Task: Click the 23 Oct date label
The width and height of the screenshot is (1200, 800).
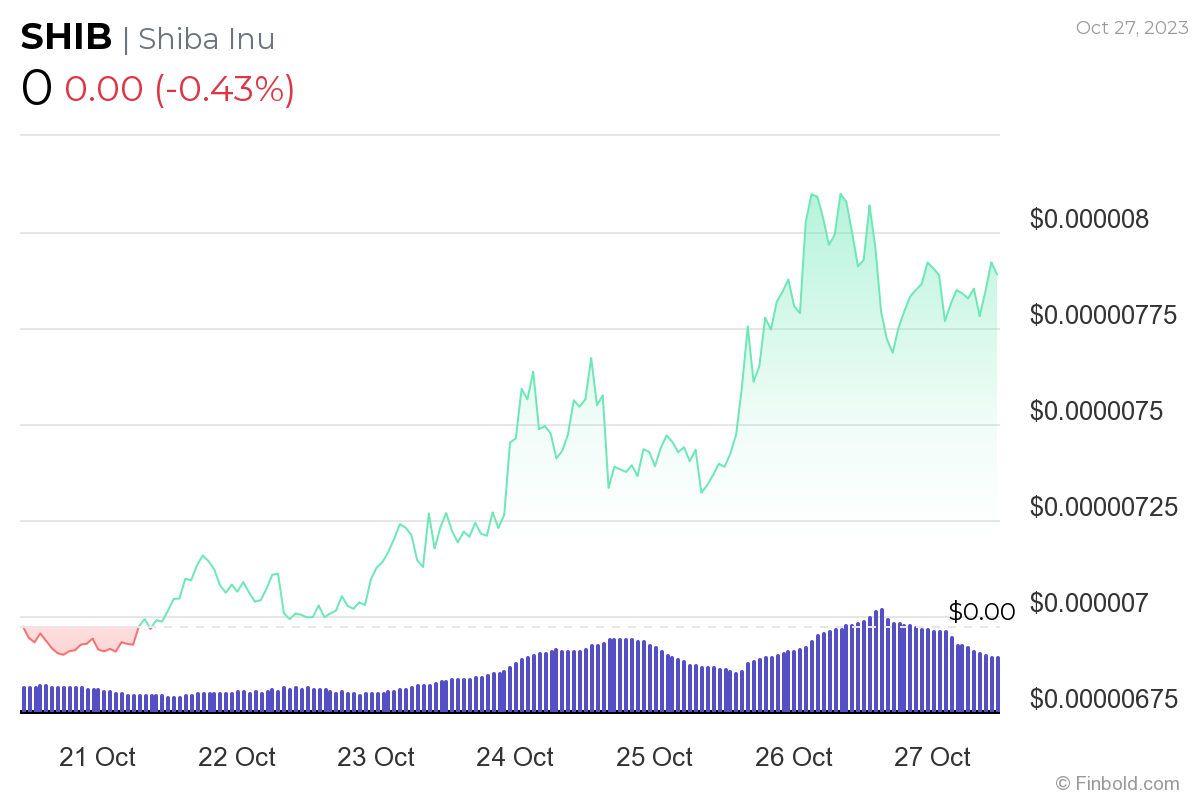Action: (376, 757)
